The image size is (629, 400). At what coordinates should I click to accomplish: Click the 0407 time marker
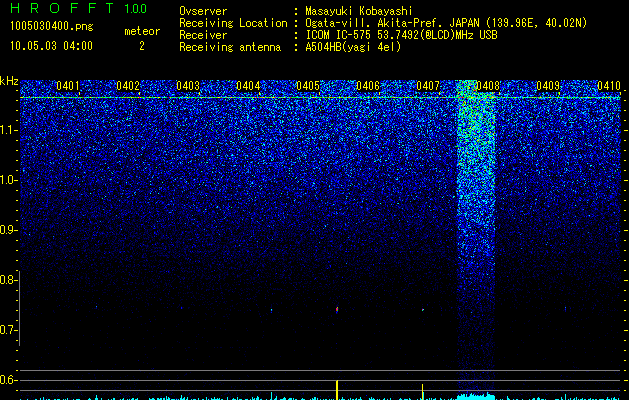[428, 86]
